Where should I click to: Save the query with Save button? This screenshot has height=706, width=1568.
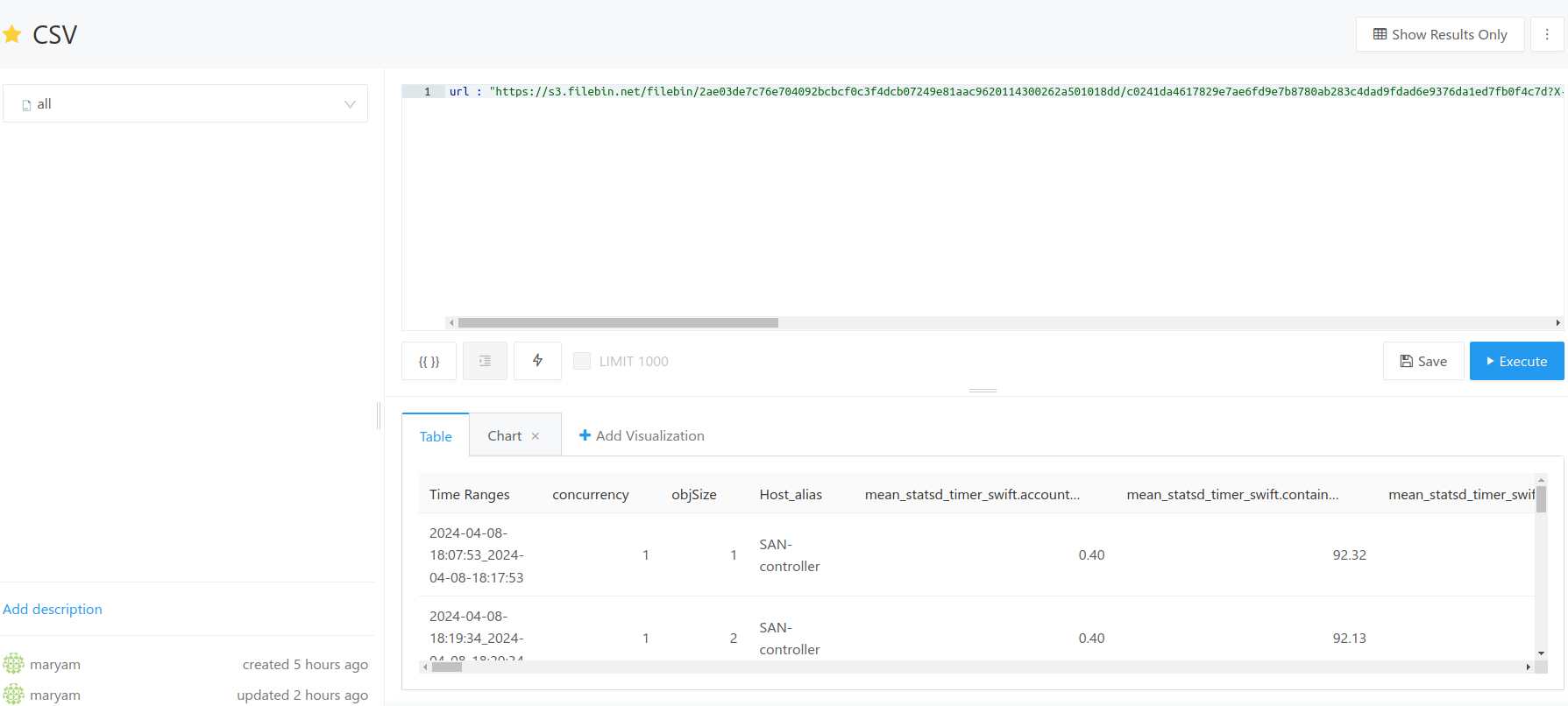pos(1423,361)
